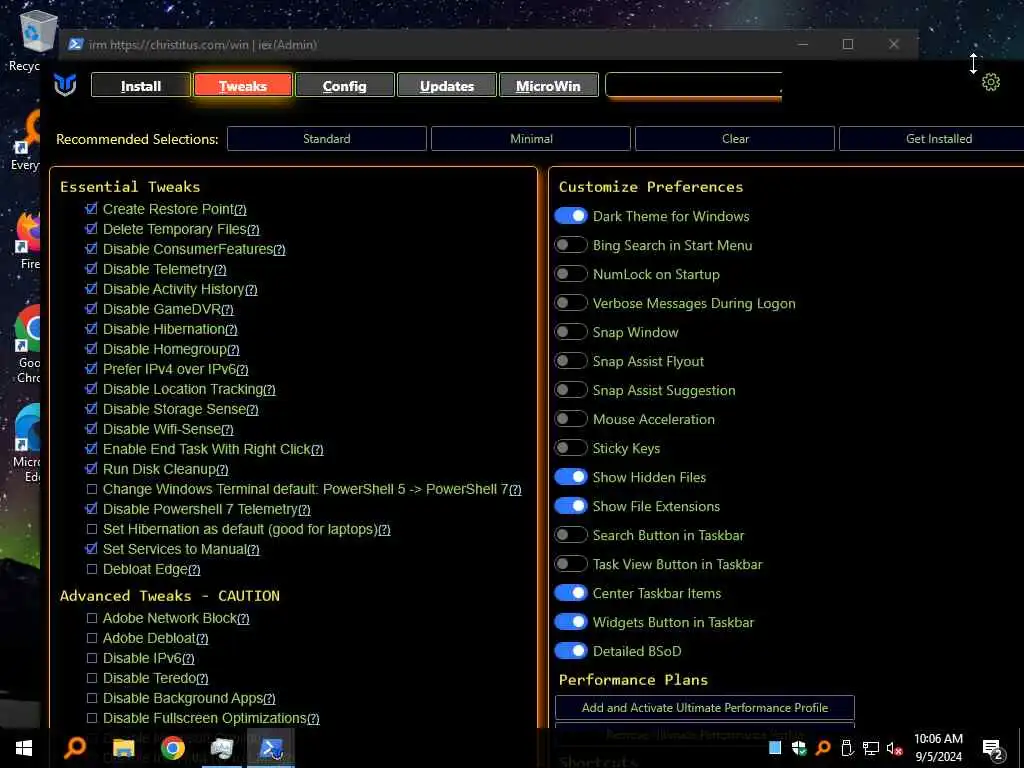Toggle Snap Assist Suggestion switch
Image resolution: width=1024 pixels, height=768 pixels.
pos(571,390)
